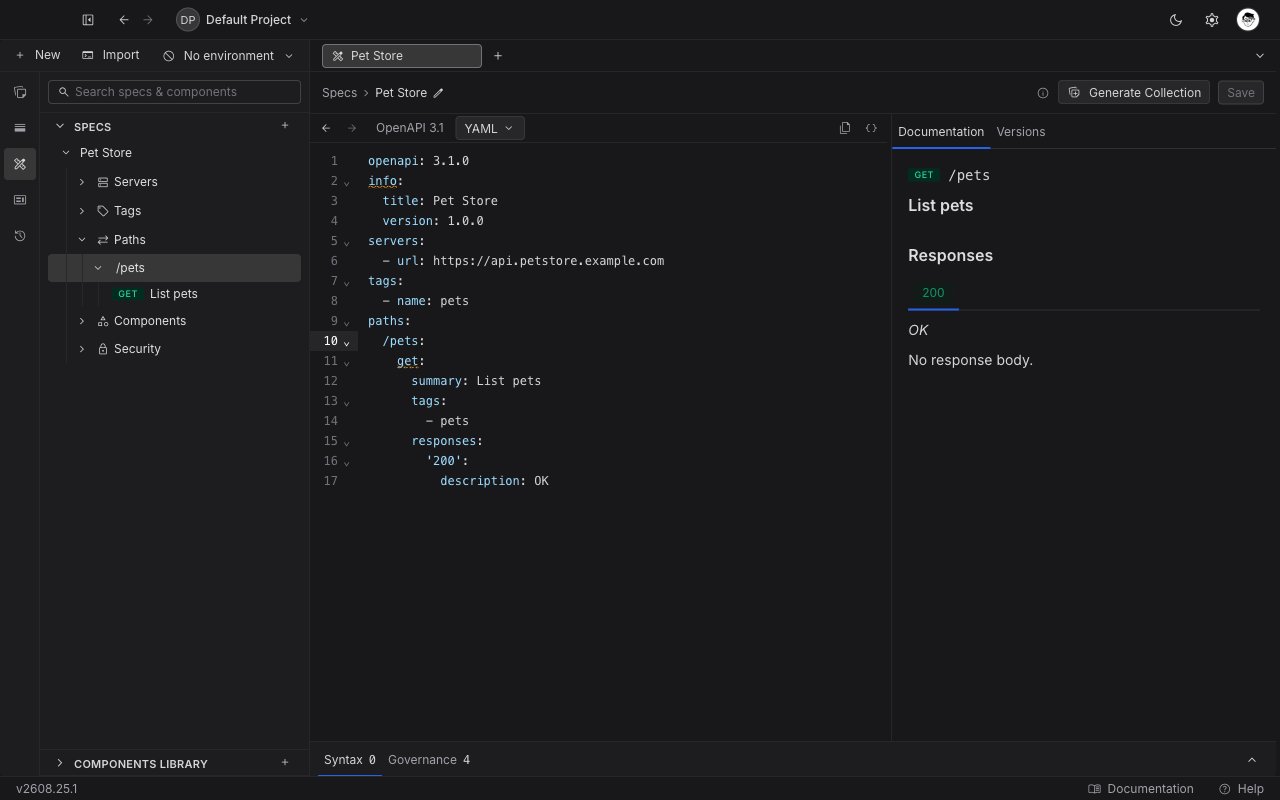Expand the Servers tree node
Screen dimensions: 1280x800
click(x=82, y=182)
